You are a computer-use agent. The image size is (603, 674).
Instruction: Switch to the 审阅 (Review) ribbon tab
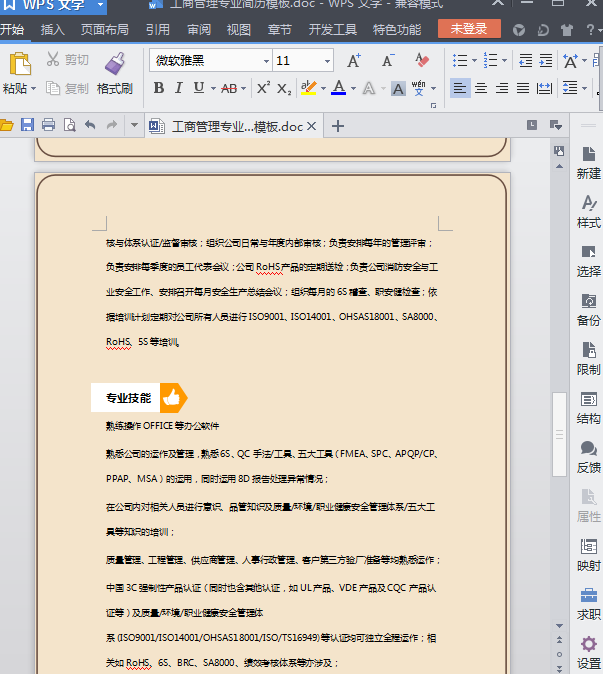(x=199, y=29)
